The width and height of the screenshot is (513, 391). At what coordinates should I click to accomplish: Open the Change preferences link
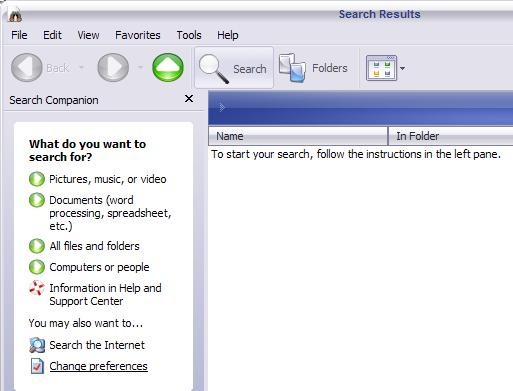pyautogui.click(x=98, y=366)
